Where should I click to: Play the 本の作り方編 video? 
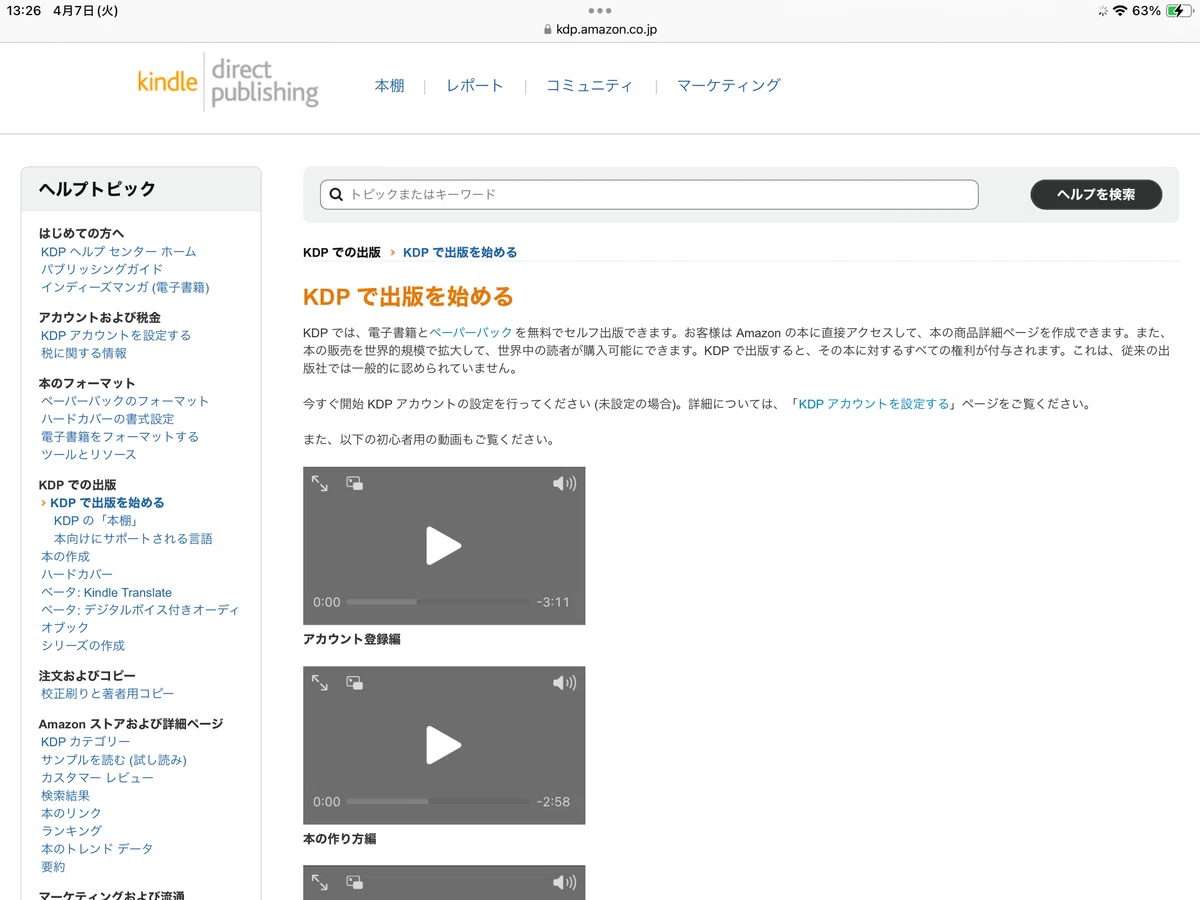(444, 745)
